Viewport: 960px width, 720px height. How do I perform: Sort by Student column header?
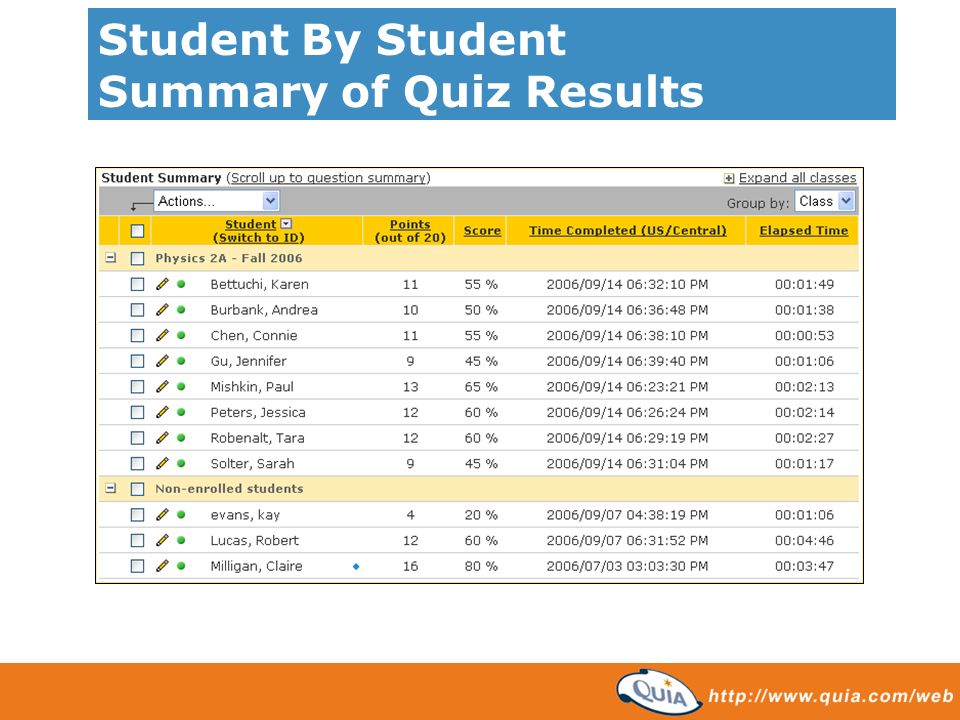(x=250, y=224)
